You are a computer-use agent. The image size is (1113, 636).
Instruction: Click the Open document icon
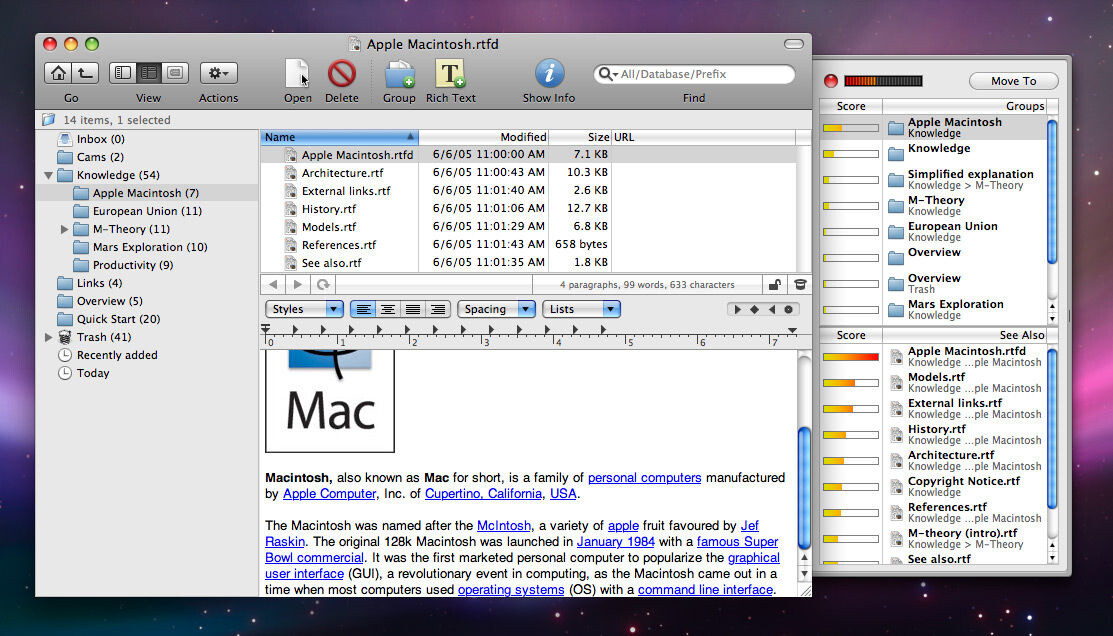(x=297, y=74)
